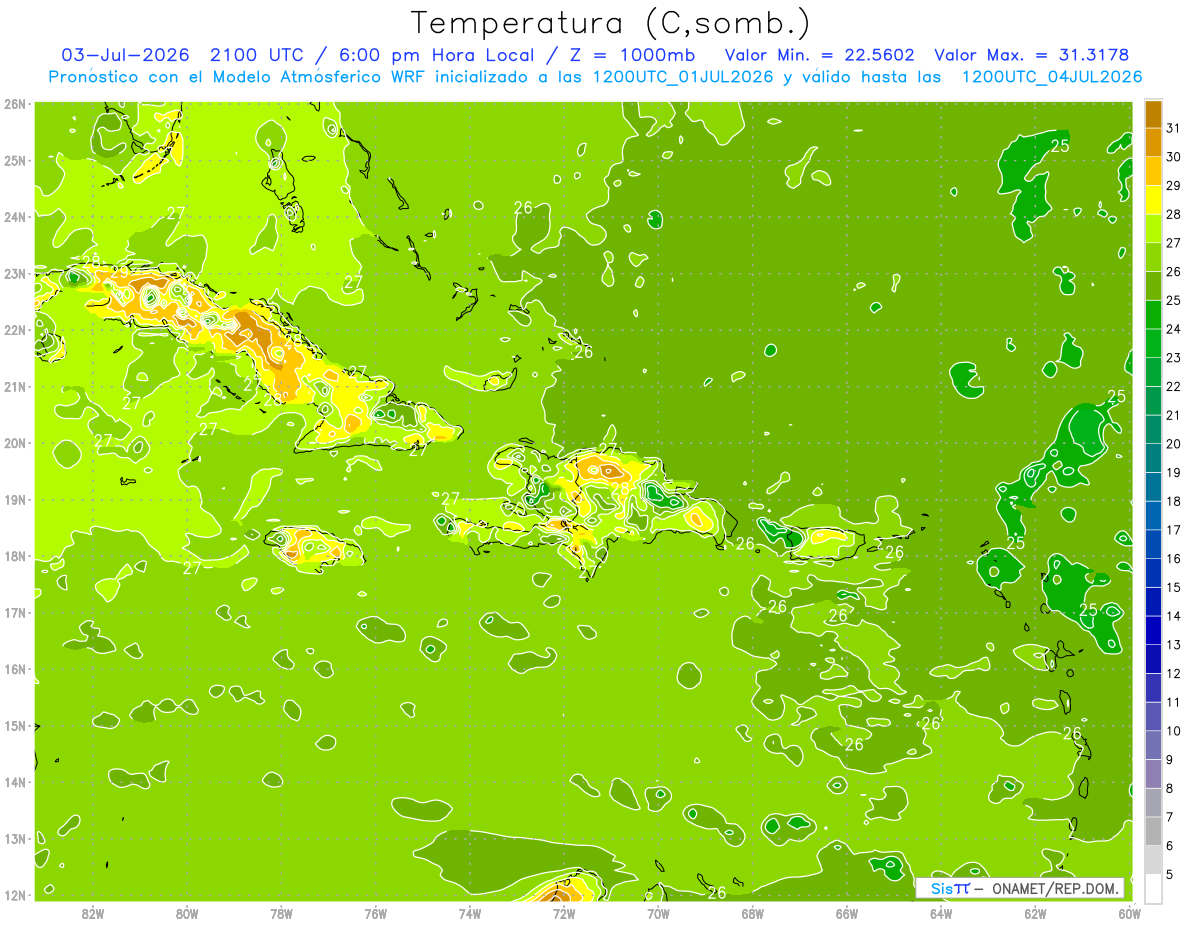
Task: Click the legend value "30"
Action: (1173, 157)
